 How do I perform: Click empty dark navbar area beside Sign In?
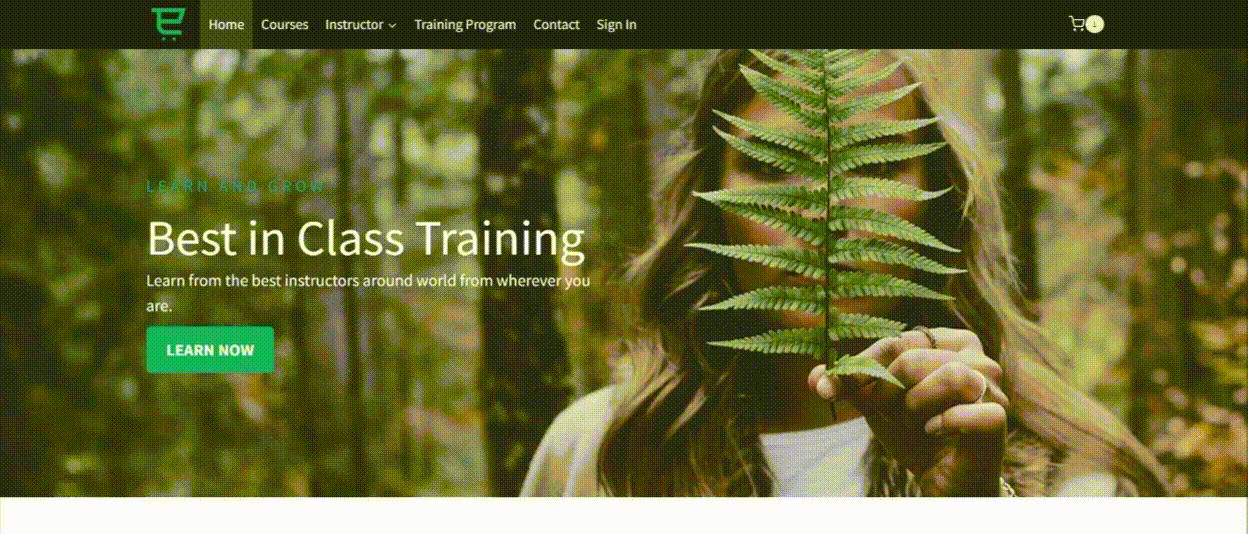tap(850, 24)
